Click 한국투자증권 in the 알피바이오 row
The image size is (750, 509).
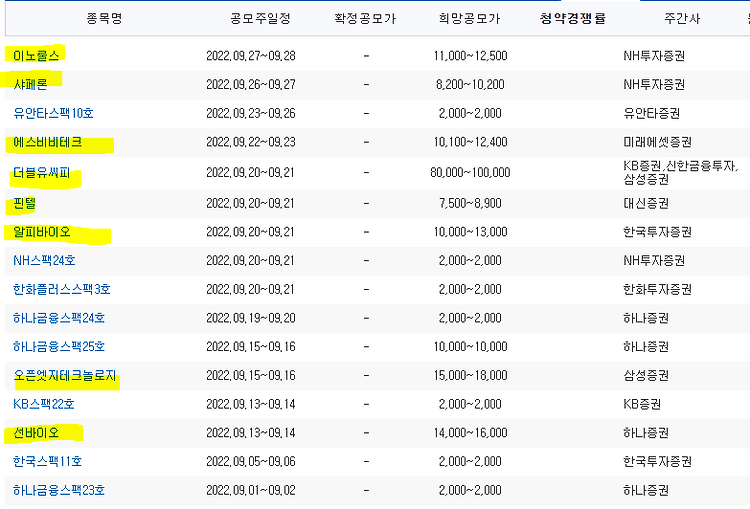point(657,232)
